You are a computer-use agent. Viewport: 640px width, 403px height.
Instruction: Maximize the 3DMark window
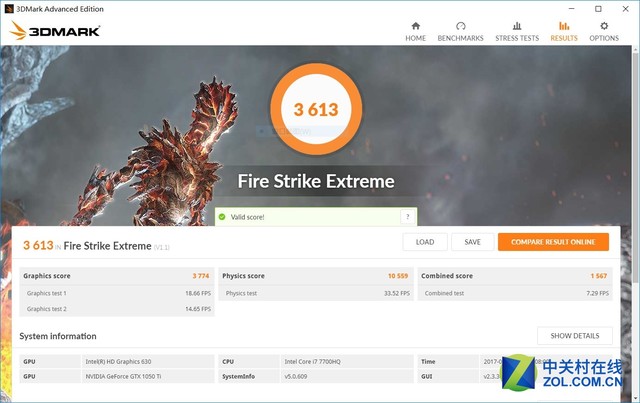(x=598, y=9)
